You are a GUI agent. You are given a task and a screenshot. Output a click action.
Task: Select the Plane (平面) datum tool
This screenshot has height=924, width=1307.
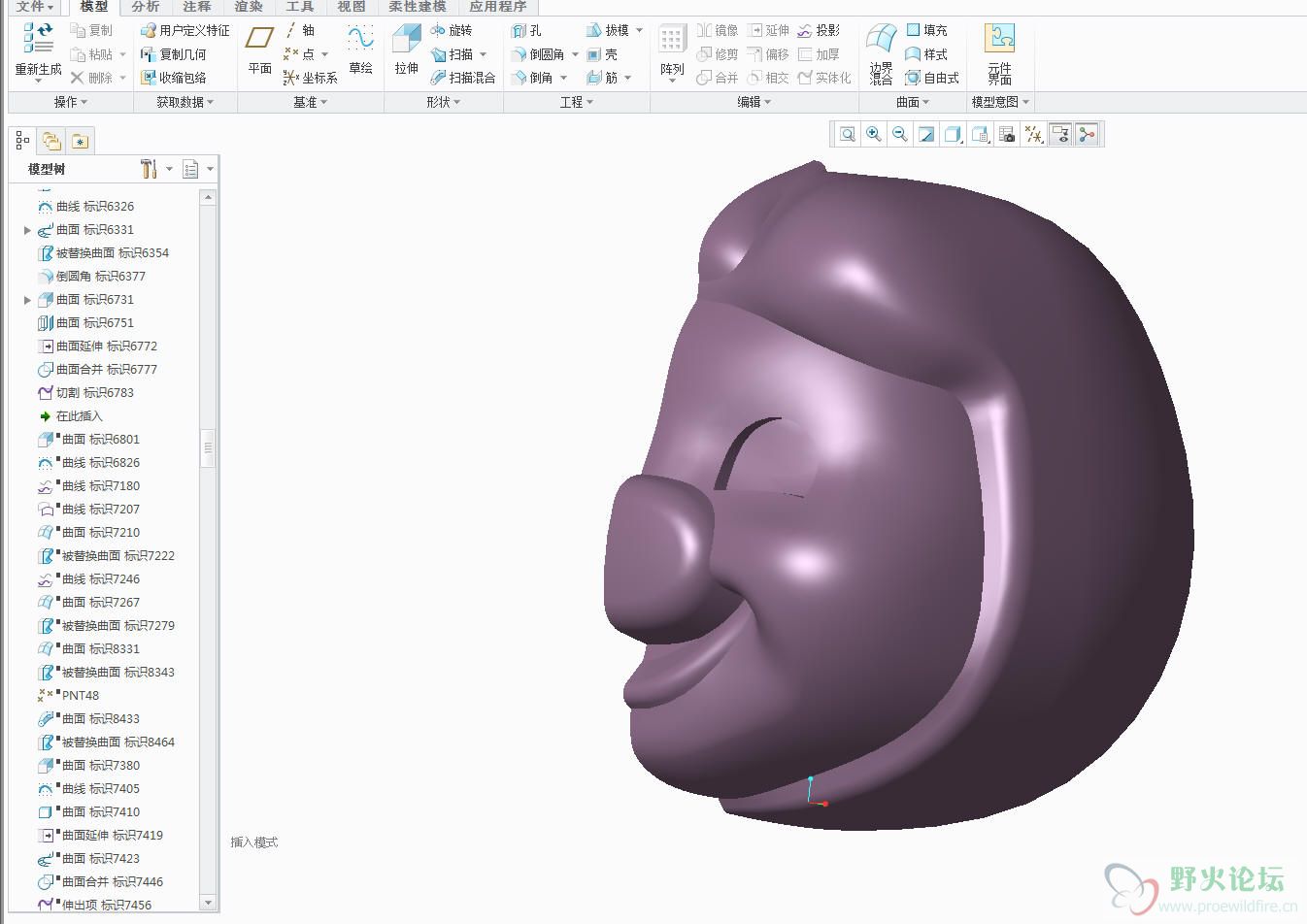point(259,49)
